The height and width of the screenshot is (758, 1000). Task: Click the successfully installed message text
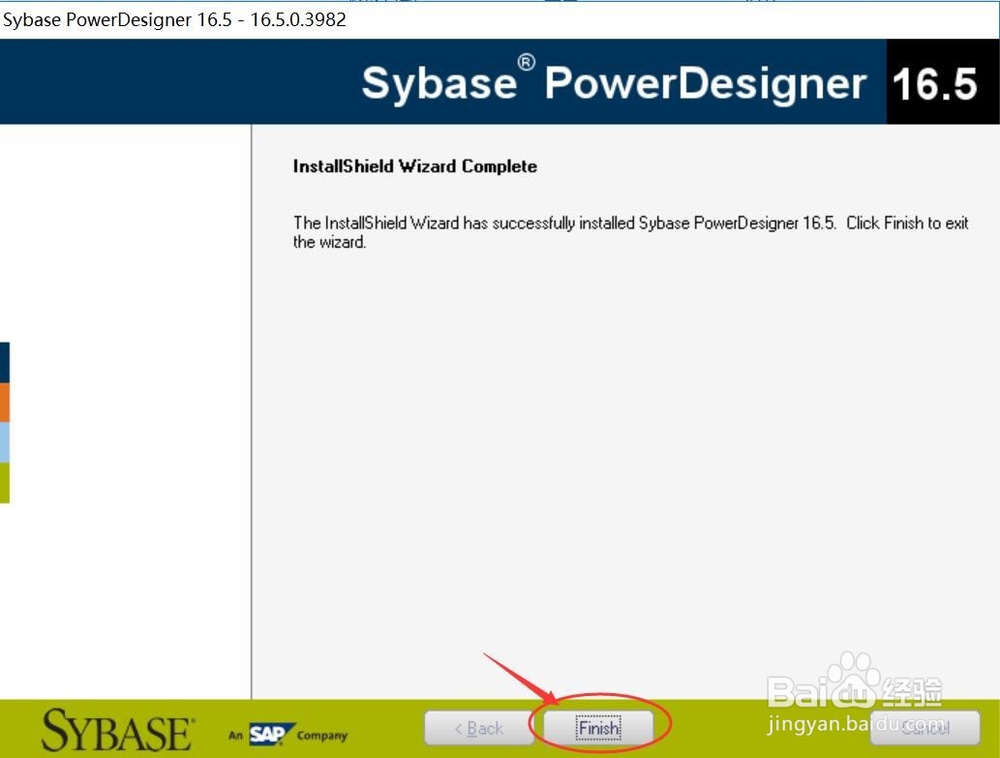[x=630, y=232]
